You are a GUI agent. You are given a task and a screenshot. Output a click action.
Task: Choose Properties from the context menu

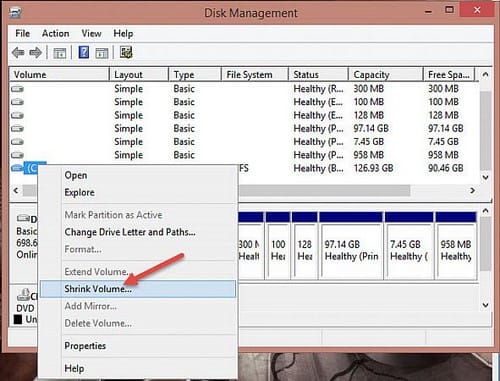click(x=138, y=346)
